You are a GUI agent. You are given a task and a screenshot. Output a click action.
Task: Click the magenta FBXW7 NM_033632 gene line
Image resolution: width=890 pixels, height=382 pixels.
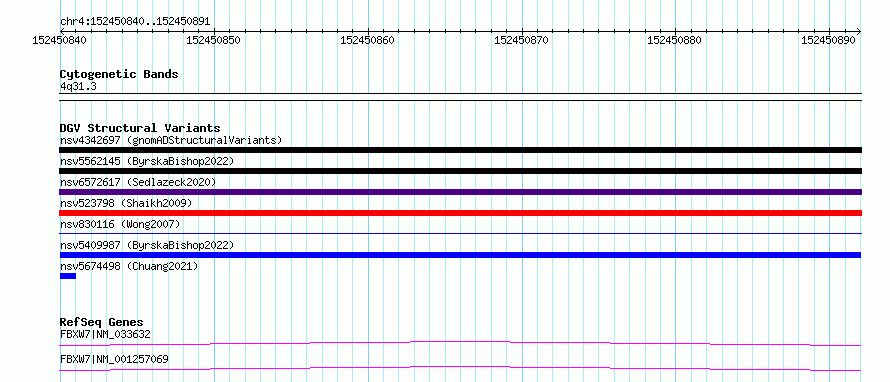coord(460,343)
